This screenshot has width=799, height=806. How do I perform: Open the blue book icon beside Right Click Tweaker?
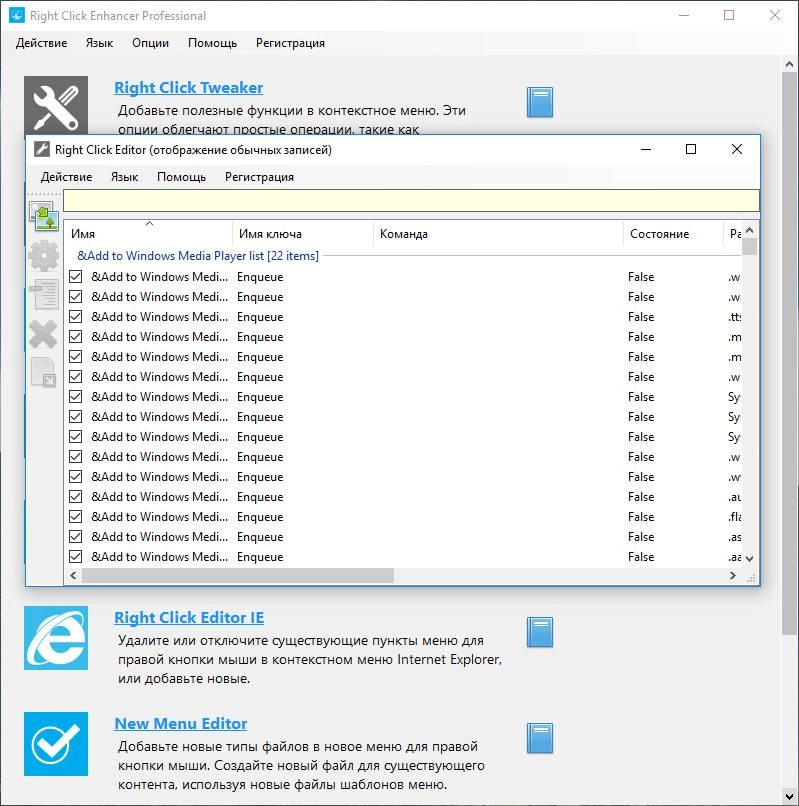click(x=540, y=102)
